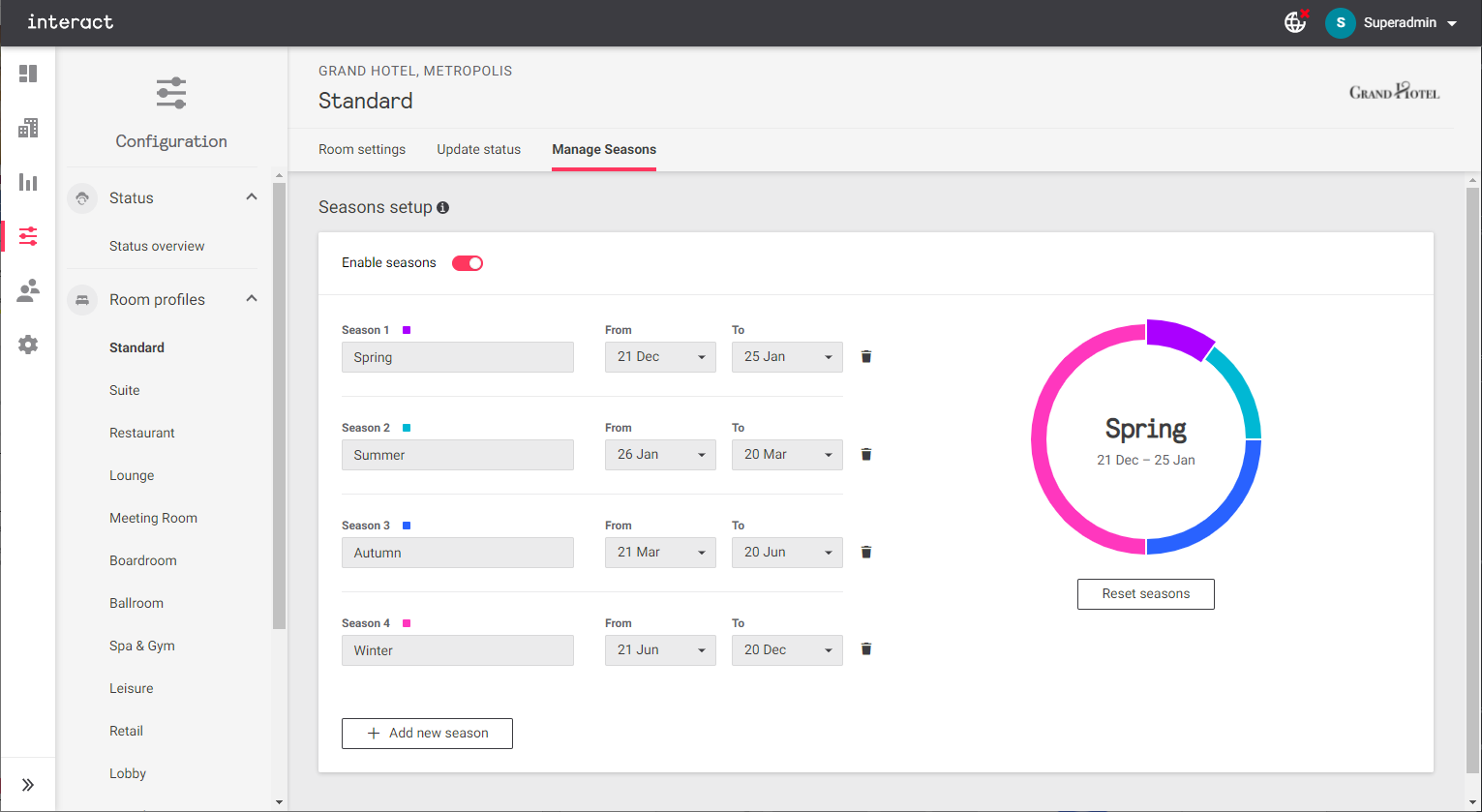This screenshot has width=1482, height=812.
Task: Select the Standard room profile
Action: pyautogui.click(x=136, y=347)
